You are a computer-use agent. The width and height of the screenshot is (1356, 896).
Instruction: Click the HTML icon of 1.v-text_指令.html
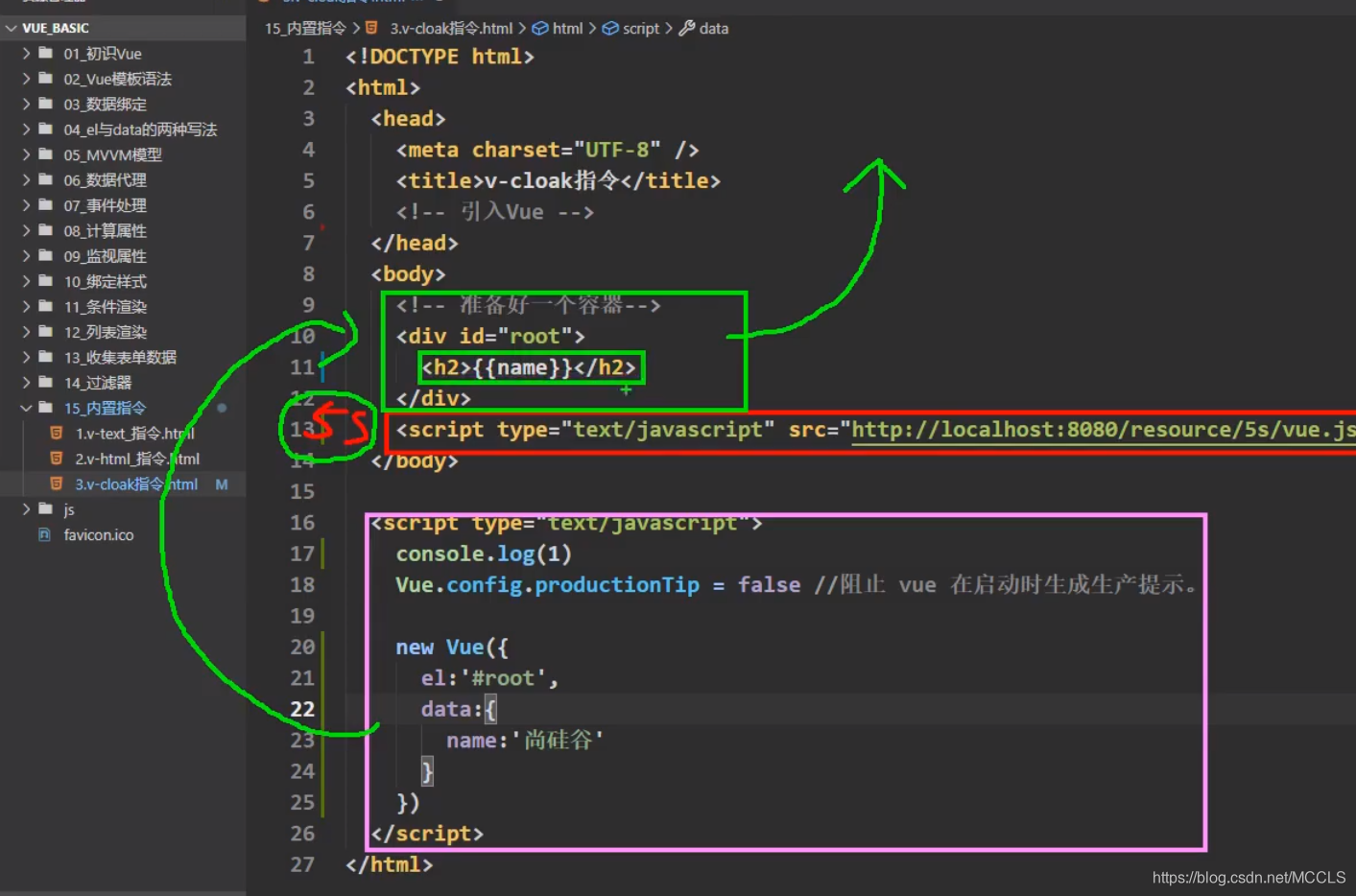click(x=57, y=434)
